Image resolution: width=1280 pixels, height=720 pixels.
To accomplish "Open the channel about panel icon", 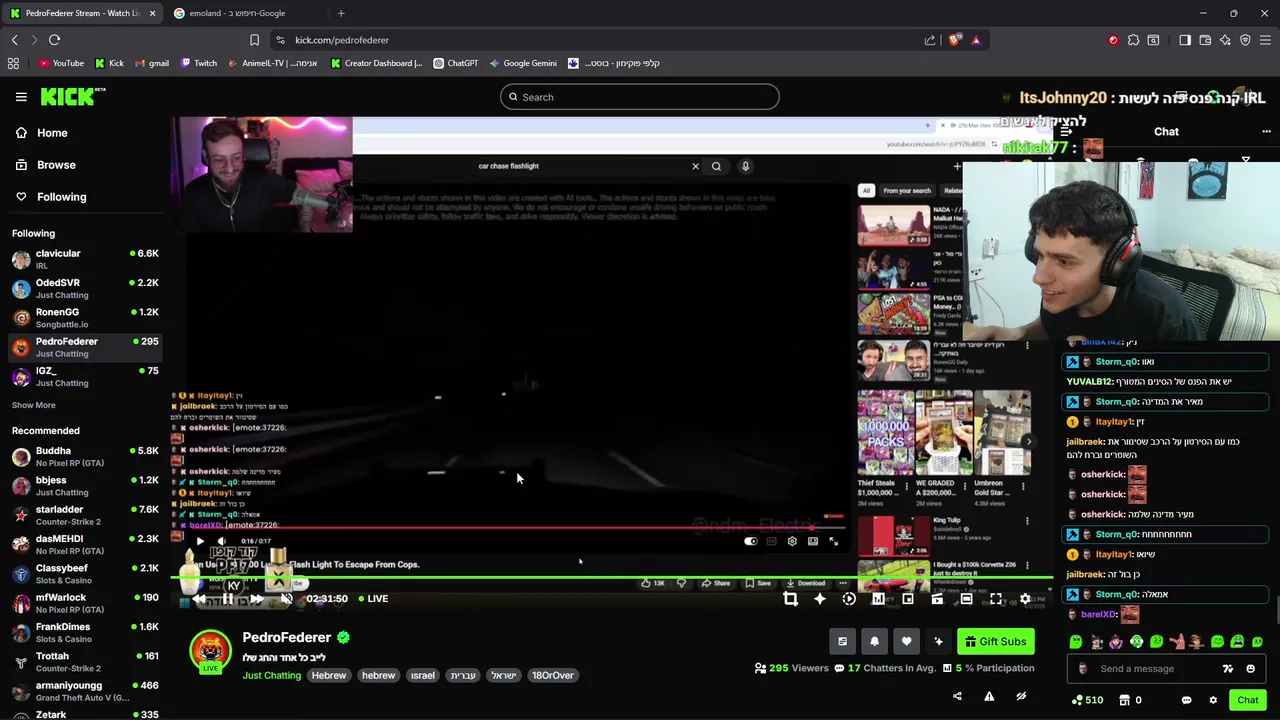I will tap(842, 642).
